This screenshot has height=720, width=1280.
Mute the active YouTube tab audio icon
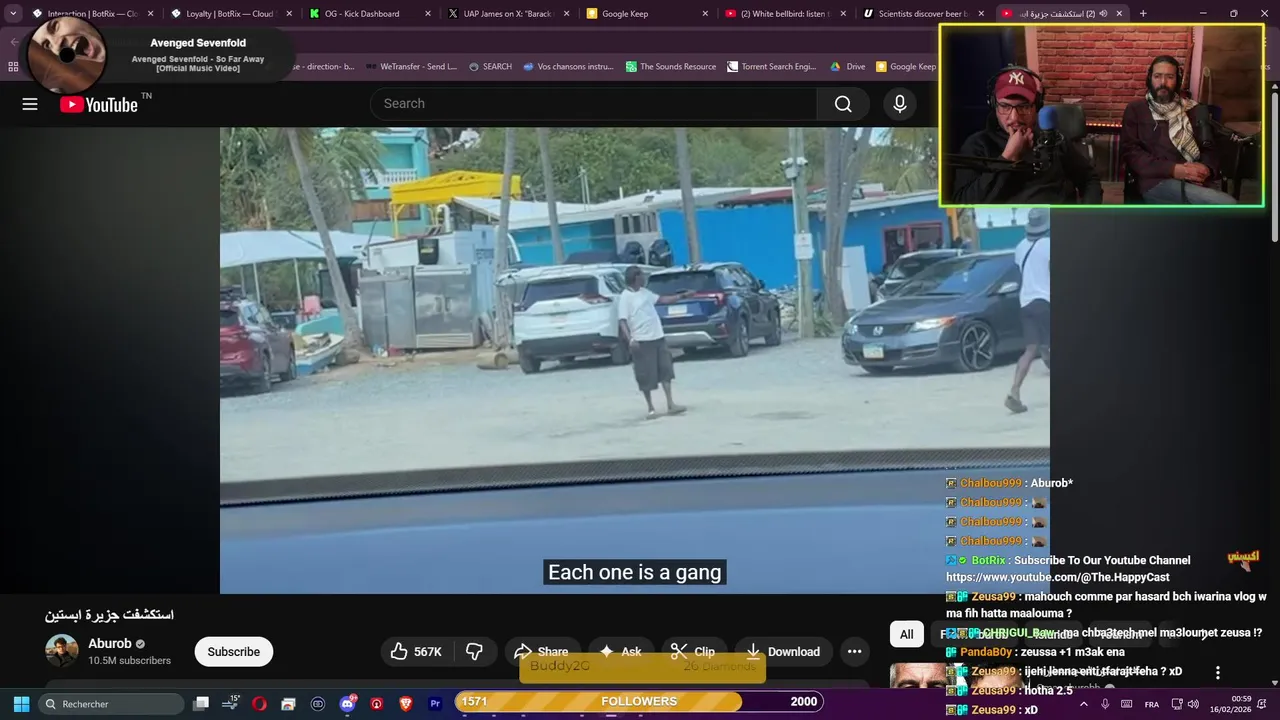pyautogui.click(x=1101, y=14)
